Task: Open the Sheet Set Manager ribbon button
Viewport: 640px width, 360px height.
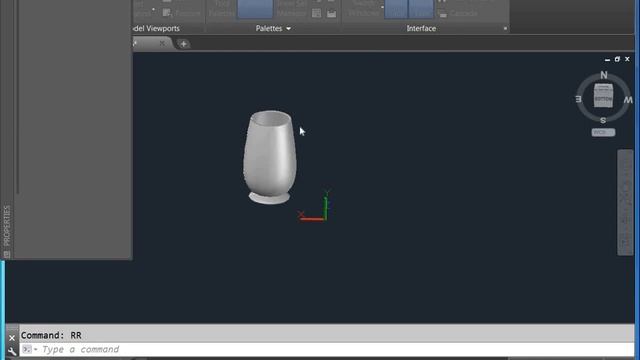Action: (x=291, y=9)
